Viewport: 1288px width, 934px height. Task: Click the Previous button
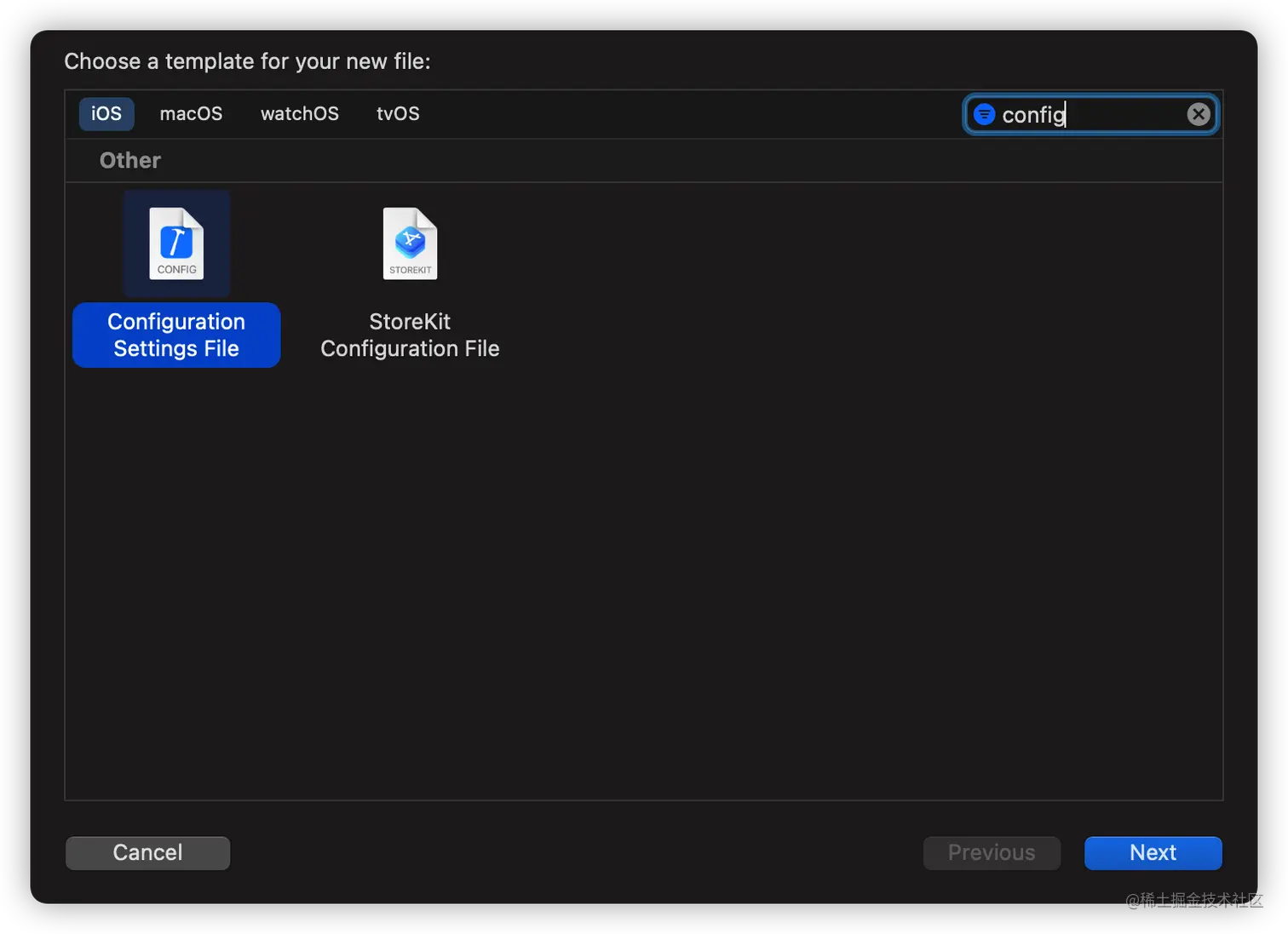(992, 853)
